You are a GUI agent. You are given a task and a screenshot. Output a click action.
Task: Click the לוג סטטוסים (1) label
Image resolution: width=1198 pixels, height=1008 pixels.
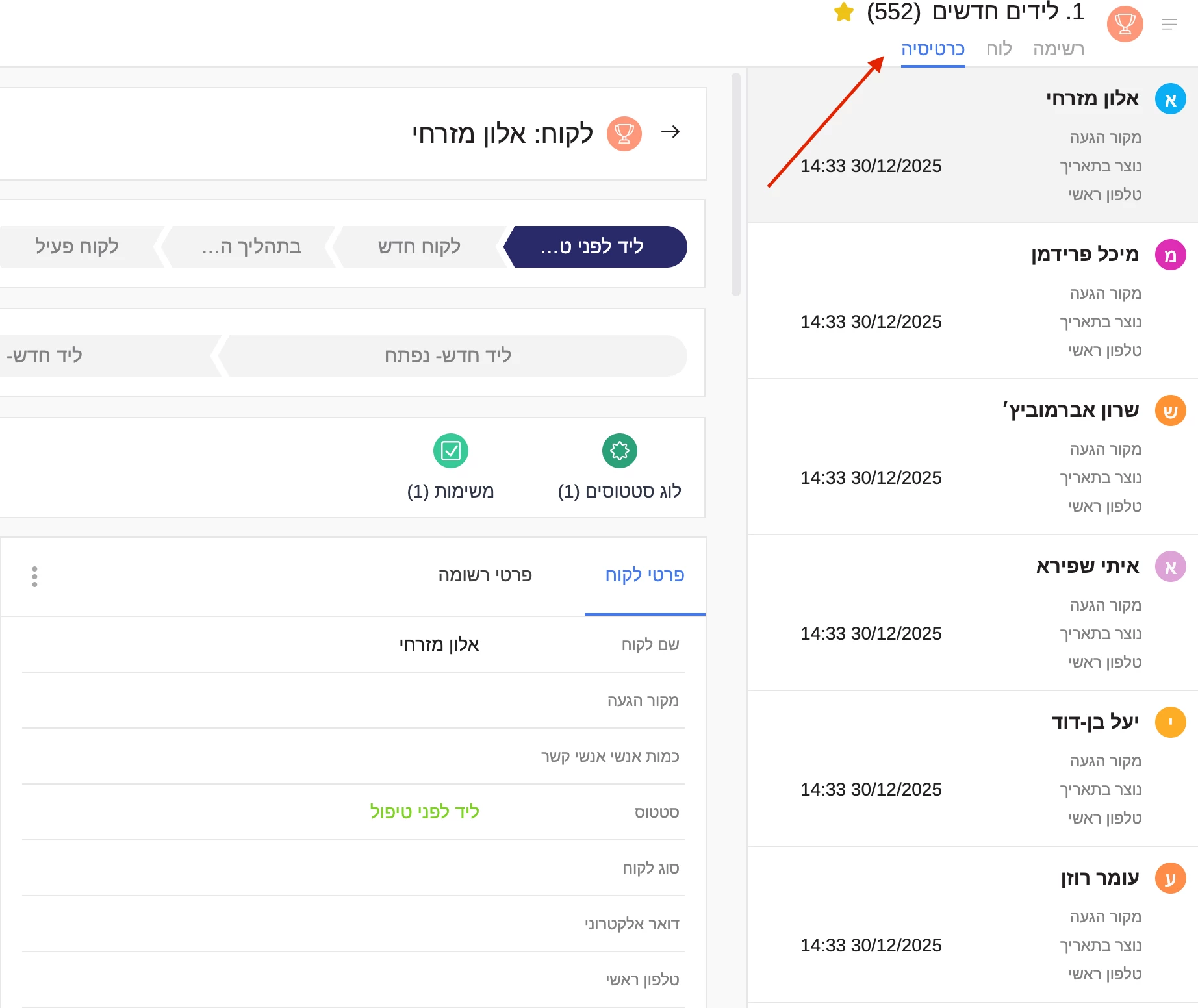pyautogui.click(x=619, y=491)
